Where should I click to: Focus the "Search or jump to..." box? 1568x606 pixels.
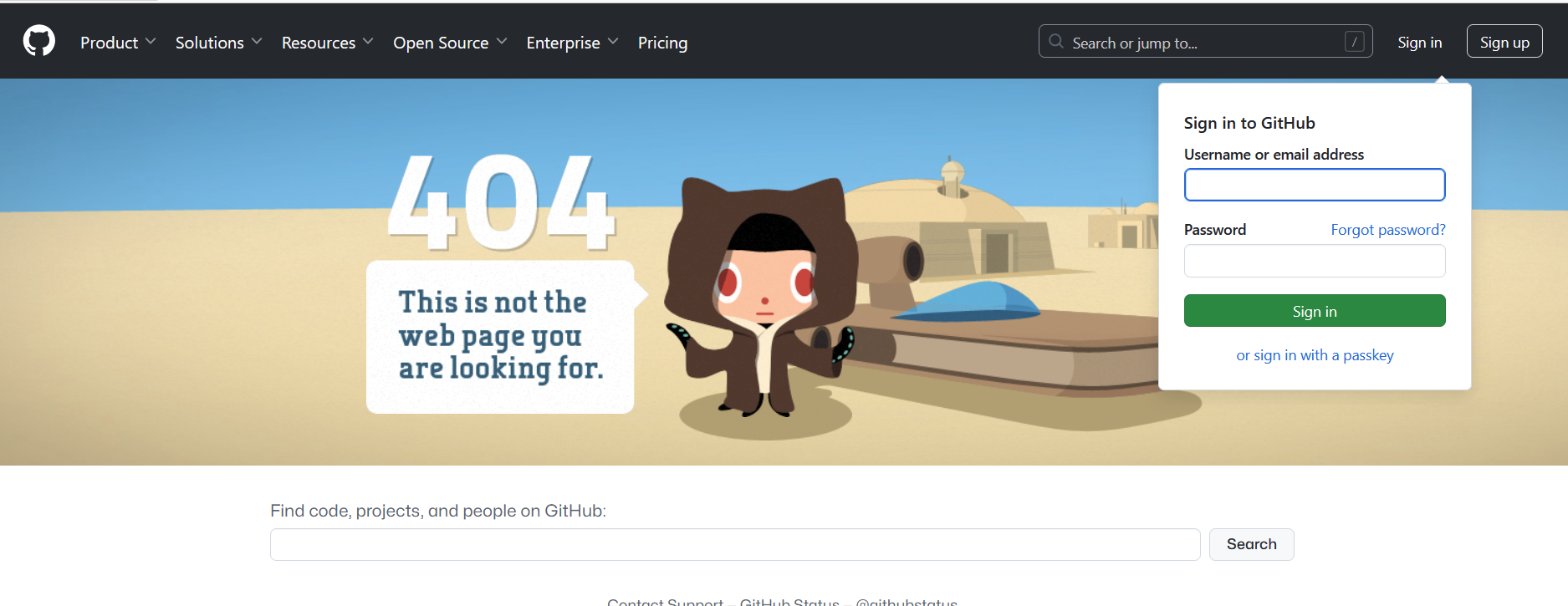[1205, 41]
